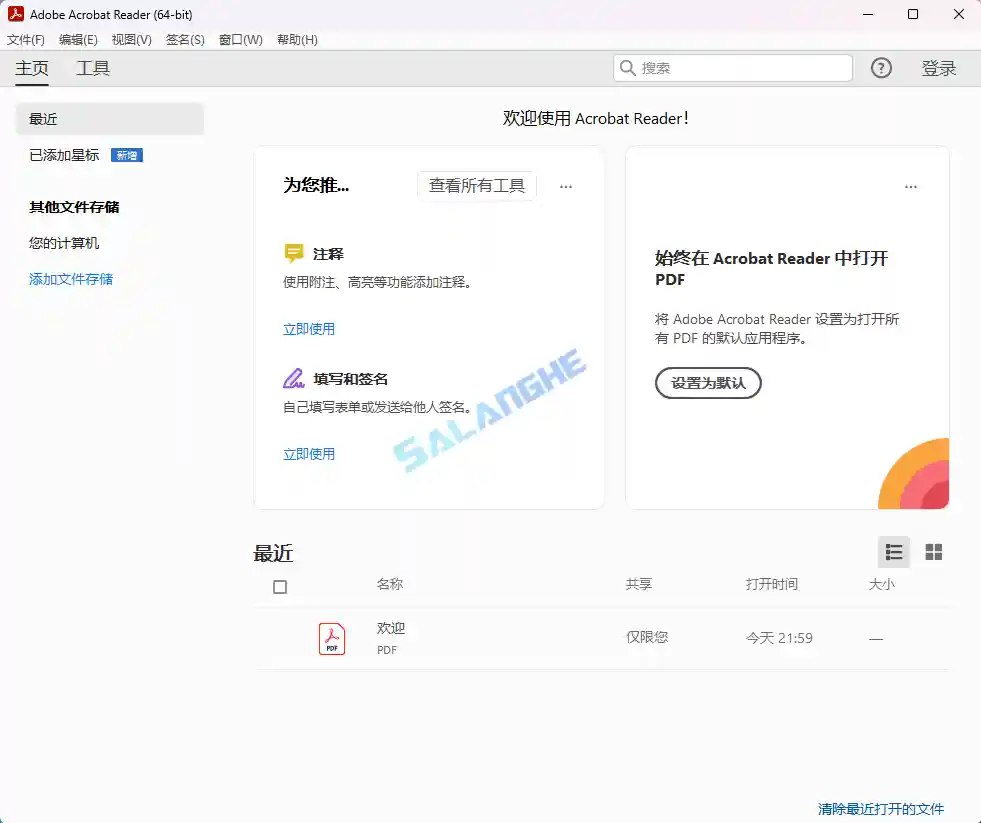Viewport: 981px width, 823px height.
Task: Check the select-all checkbox in recent list
Action: tap(280, 587)
